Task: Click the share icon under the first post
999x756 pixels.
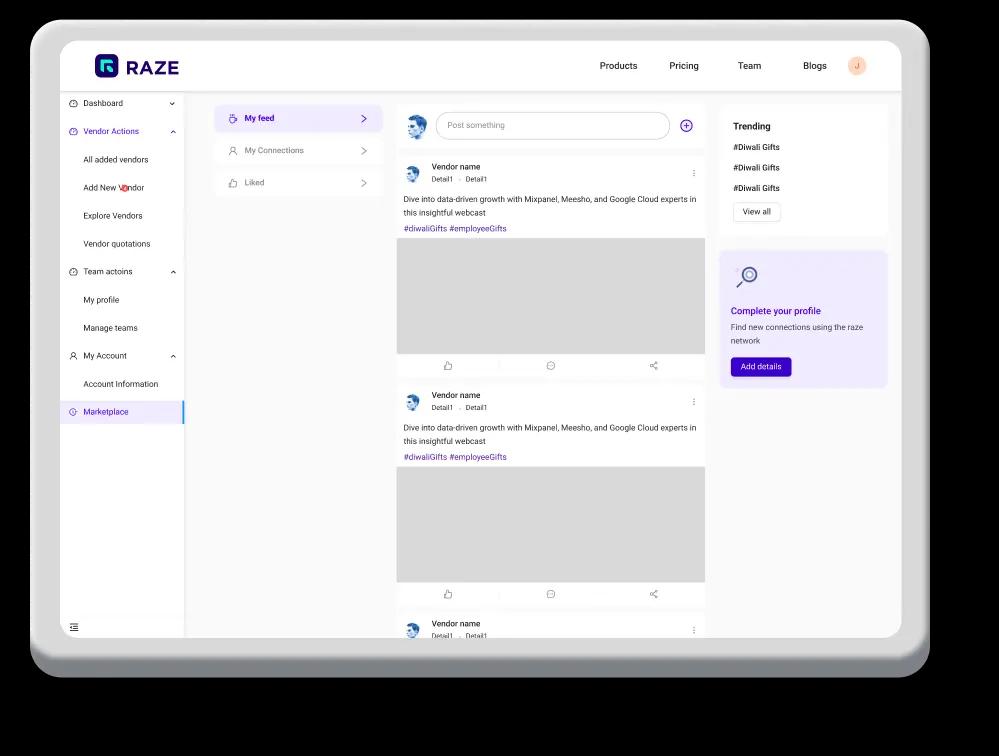Action: point(653,365)
